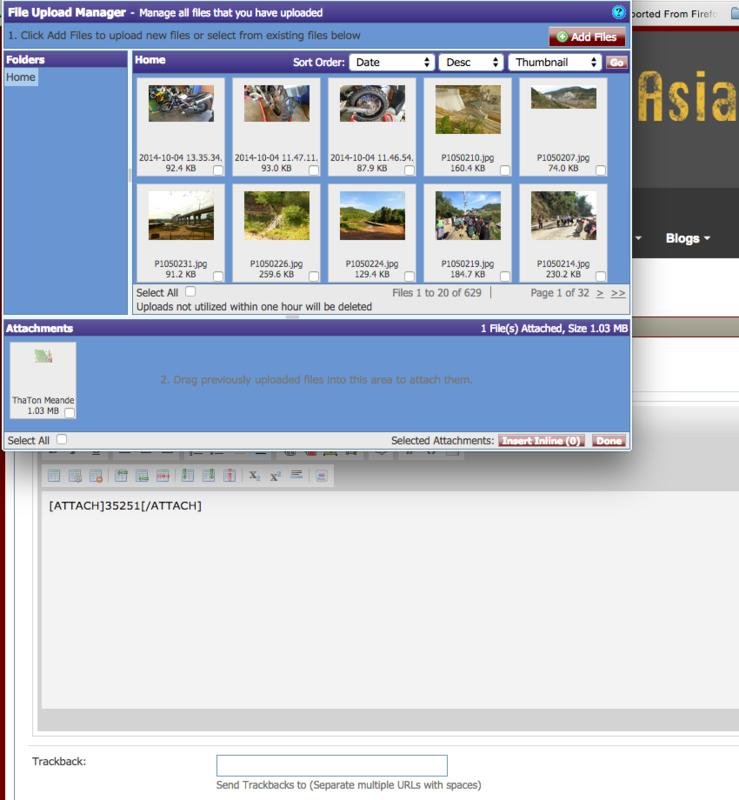Click the 'Page 1 of 32' text
The width and height of the screenshot is (739, 800).
[x=560, y=293]
